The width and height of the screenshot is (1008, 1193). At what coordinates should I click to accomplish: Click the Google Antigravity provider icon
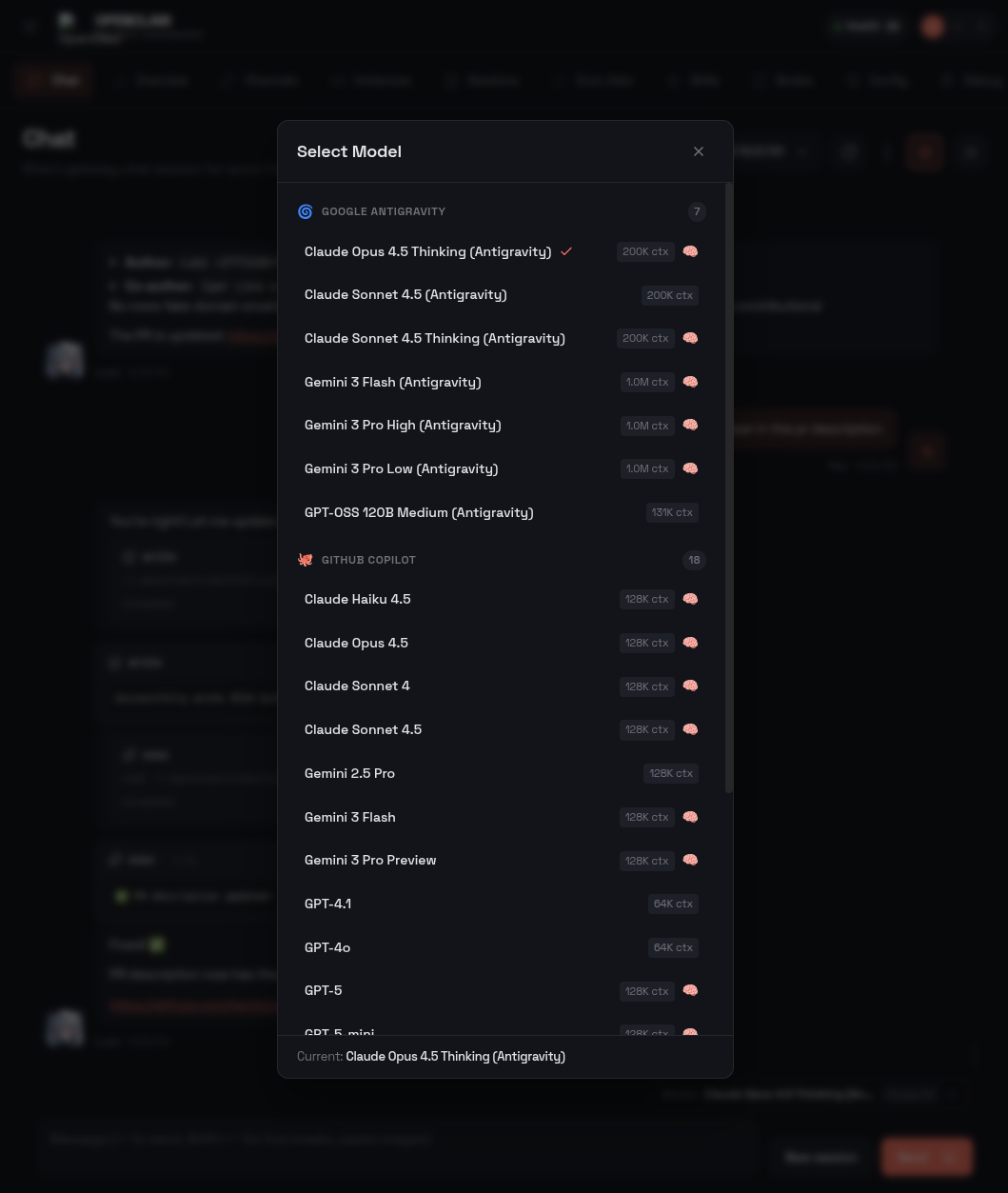pyautogui.click(x=305, y=211)
